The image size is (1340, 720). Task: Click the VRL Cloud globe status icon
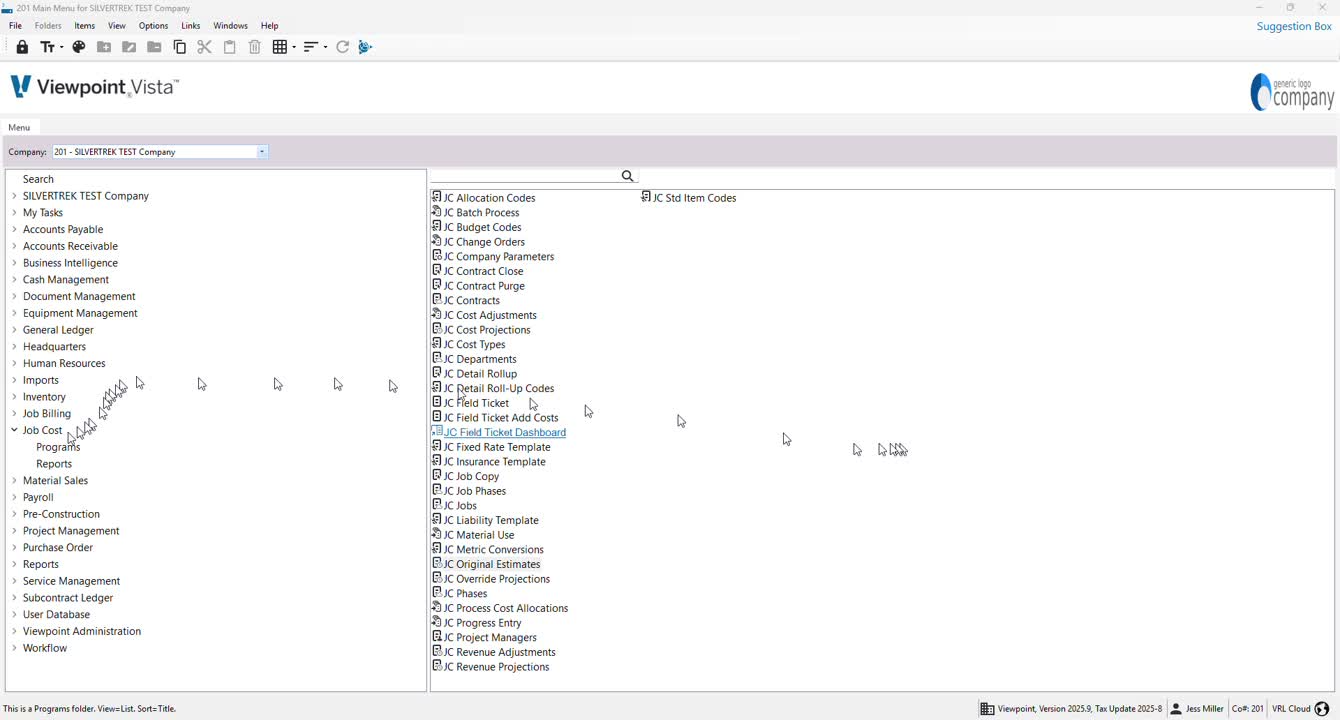click(1322, 709)
